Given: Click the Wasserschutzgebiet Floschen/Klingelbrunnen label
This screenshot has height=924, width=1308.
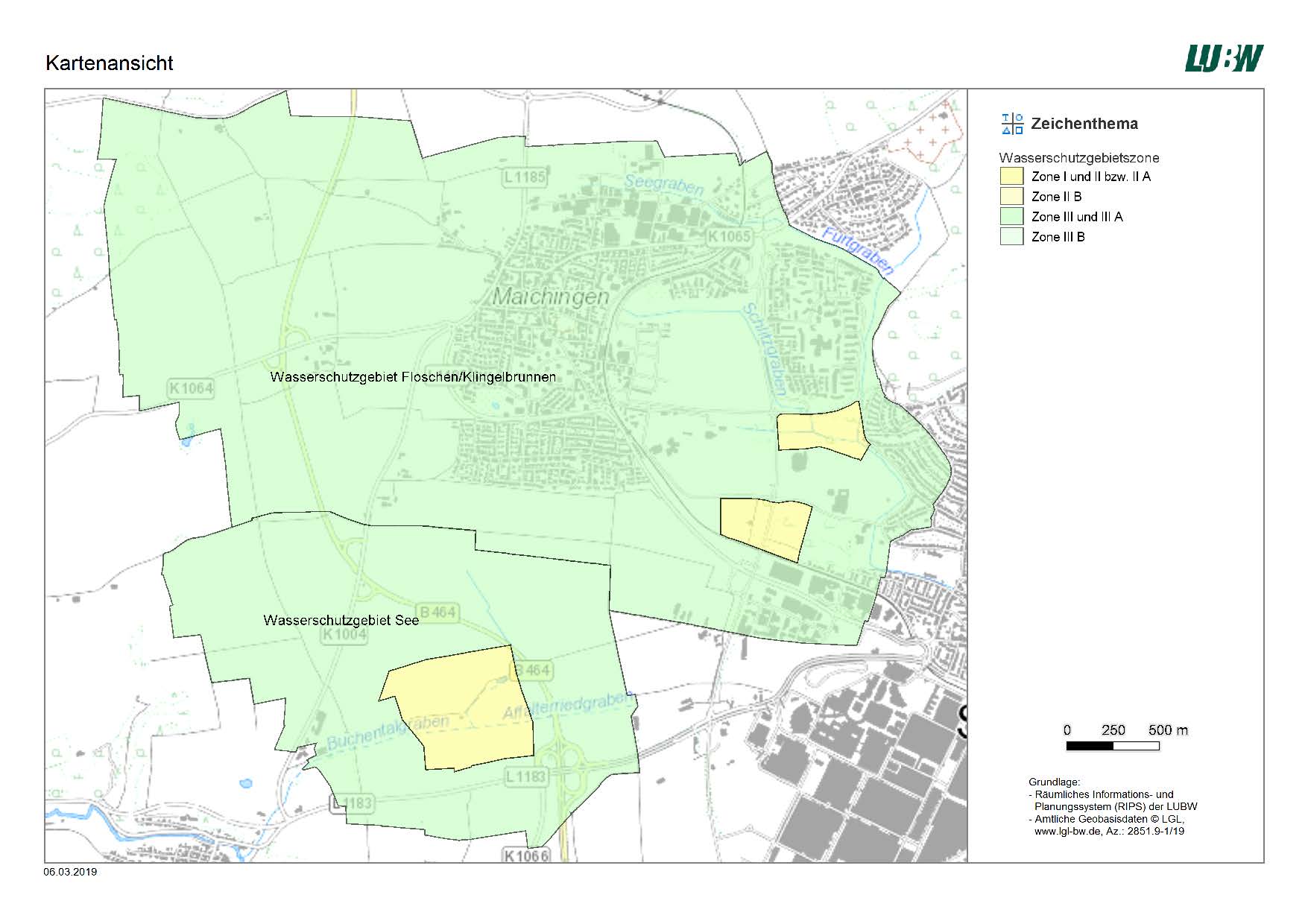Looking at the screenshot, I should tap(413, 377).
